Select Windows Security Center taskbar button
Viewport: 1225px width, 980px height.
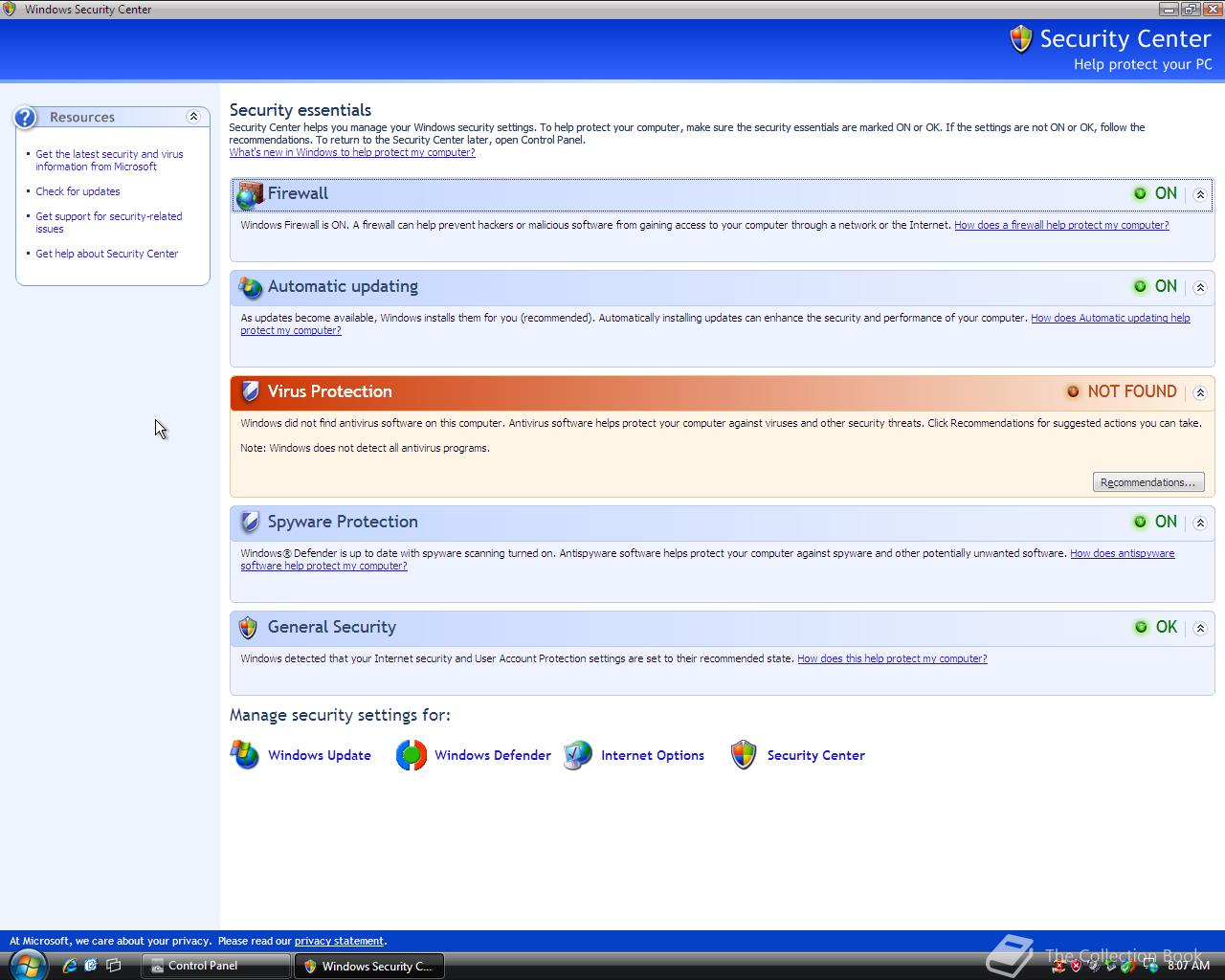tap(368, 966)
